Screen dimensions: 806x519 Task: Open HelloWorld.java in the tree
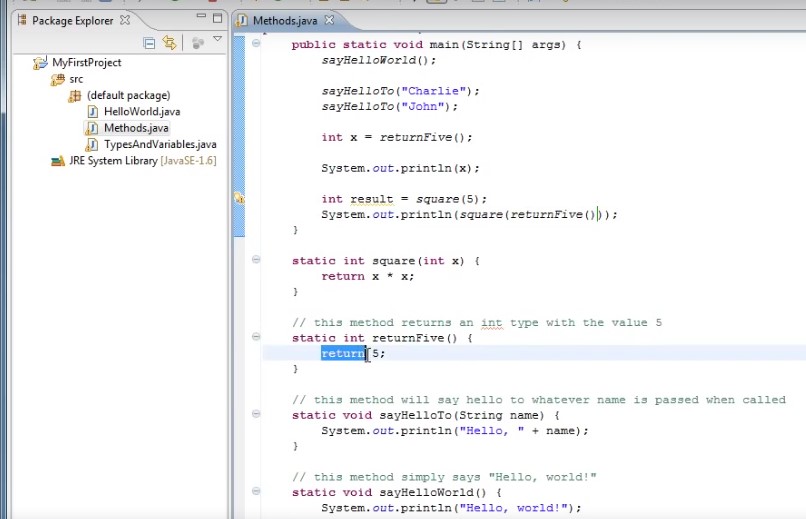pyautogui.click(x=141, y=111)
